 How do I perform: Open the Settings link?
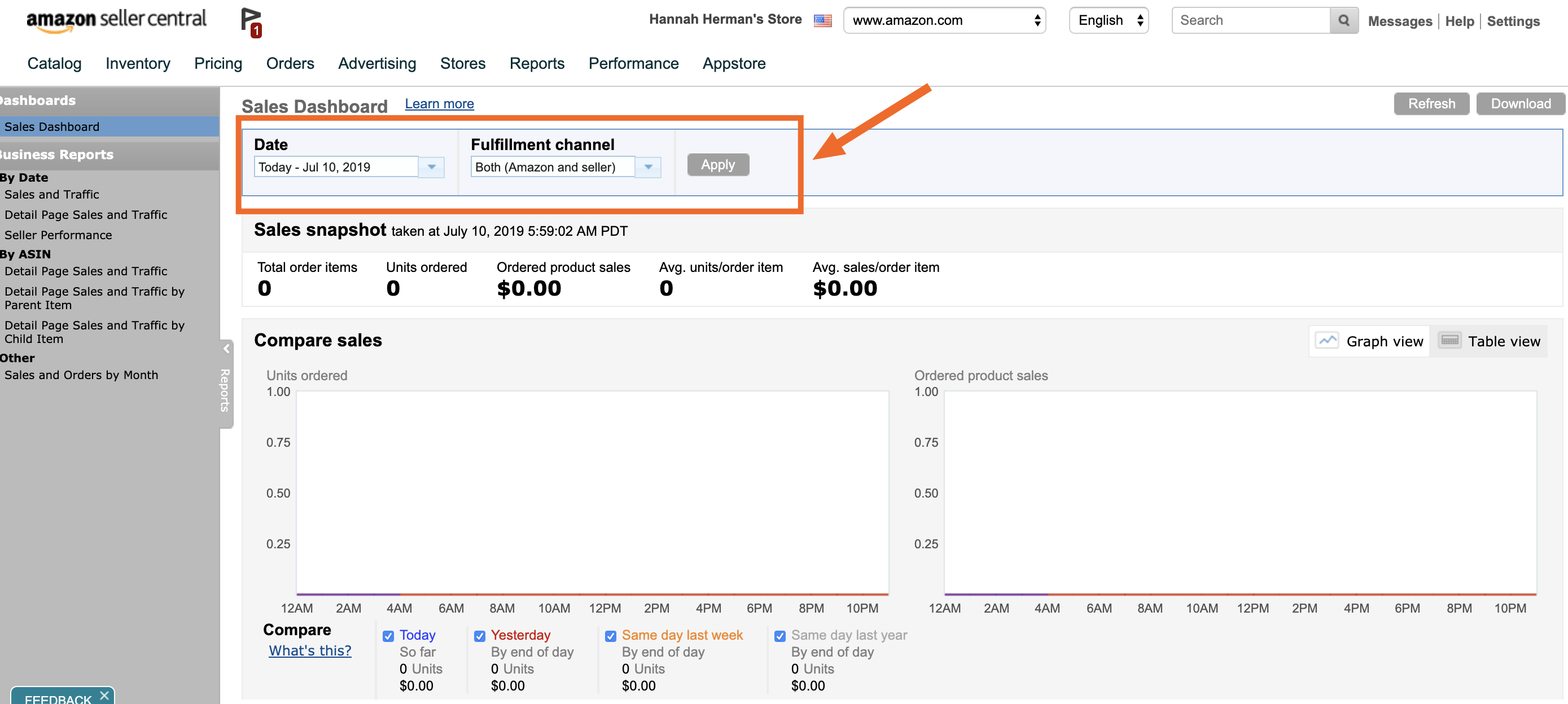tap(1513, 21)
